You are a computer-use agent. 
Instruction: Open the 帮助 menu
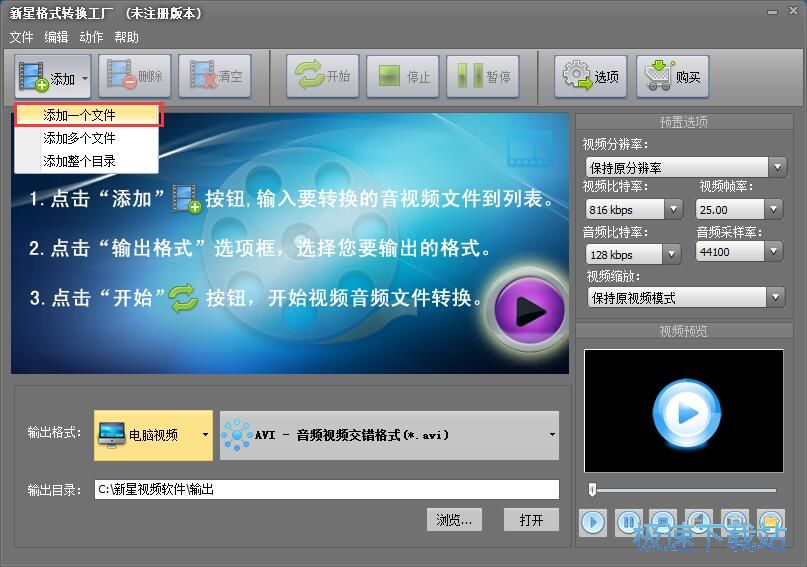pos(127,37)
